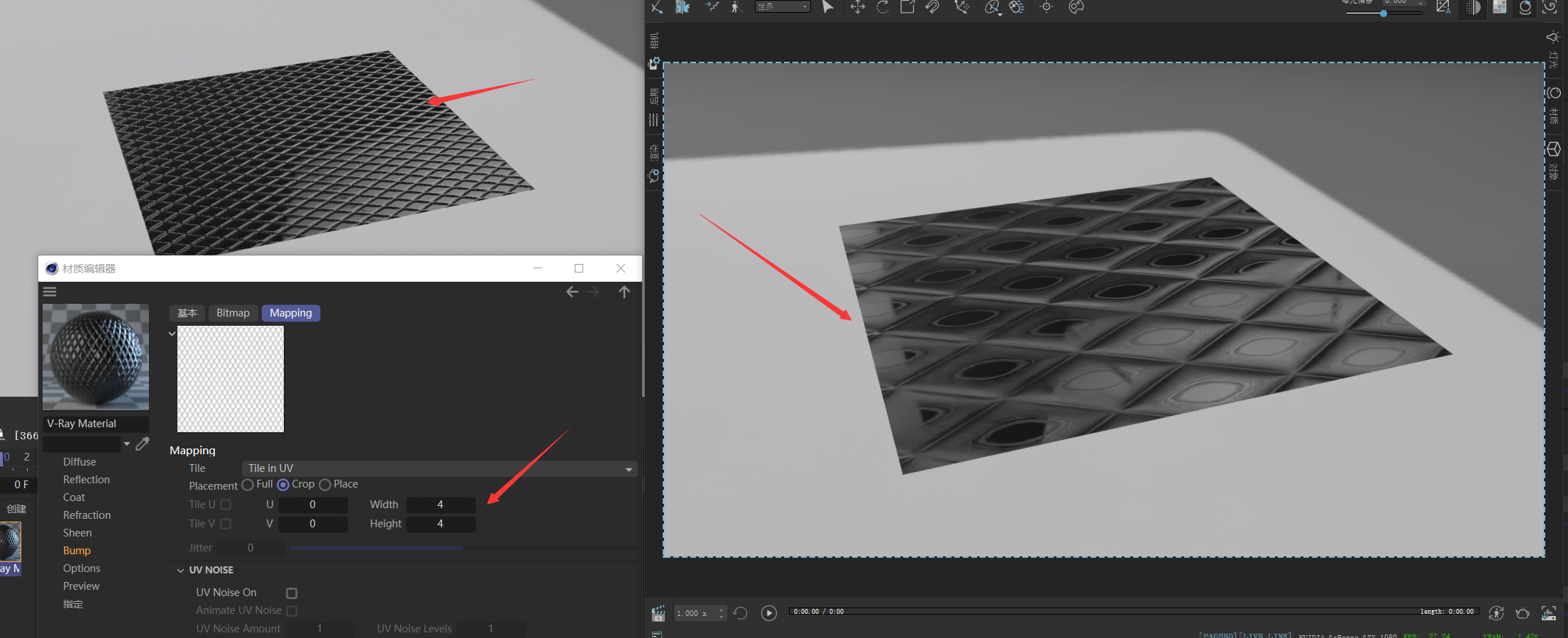Image resolution: width=1568 pixels, height=638 pixels.
Task: Switch to the Bitmap tab
Action: pos(233,313)
